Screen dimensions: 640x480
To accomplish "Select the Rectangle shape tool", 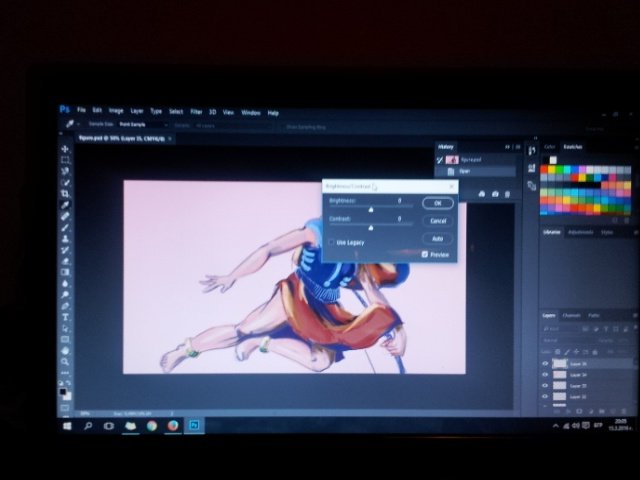I will (65, 339).
